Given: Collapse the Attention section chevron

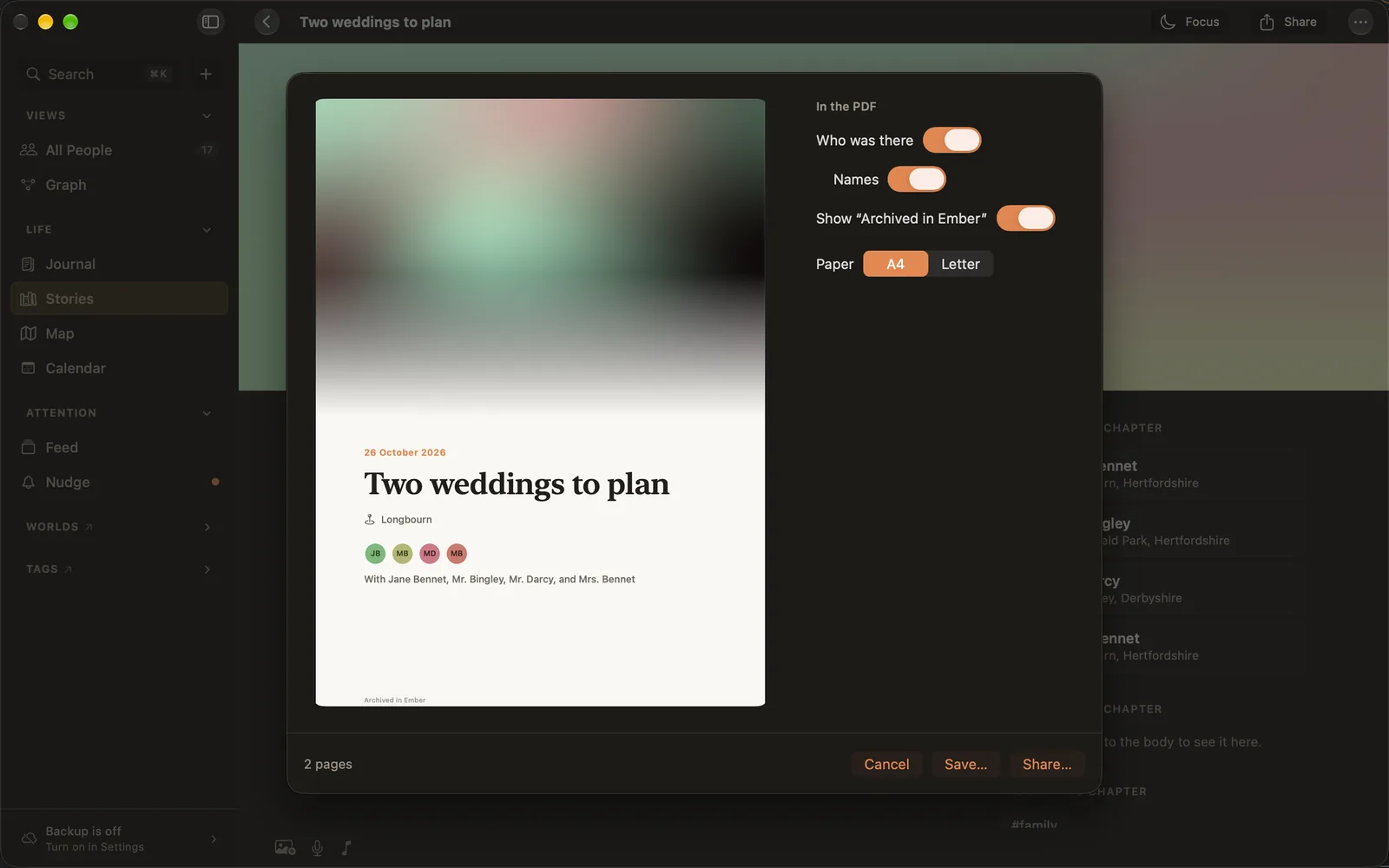Looking at the screenshot, I should (207, 413).
